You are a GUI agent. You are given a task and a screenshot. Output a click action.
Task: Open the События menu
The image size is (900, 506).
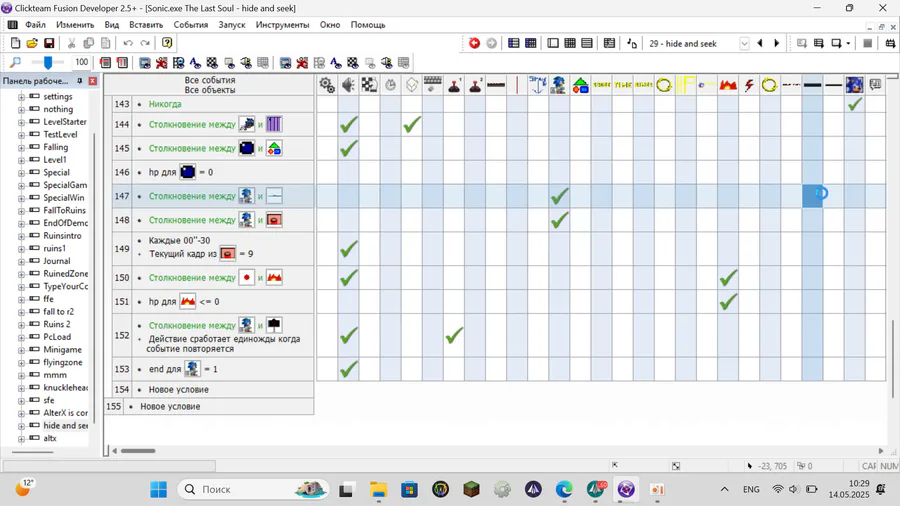(191, 25)
